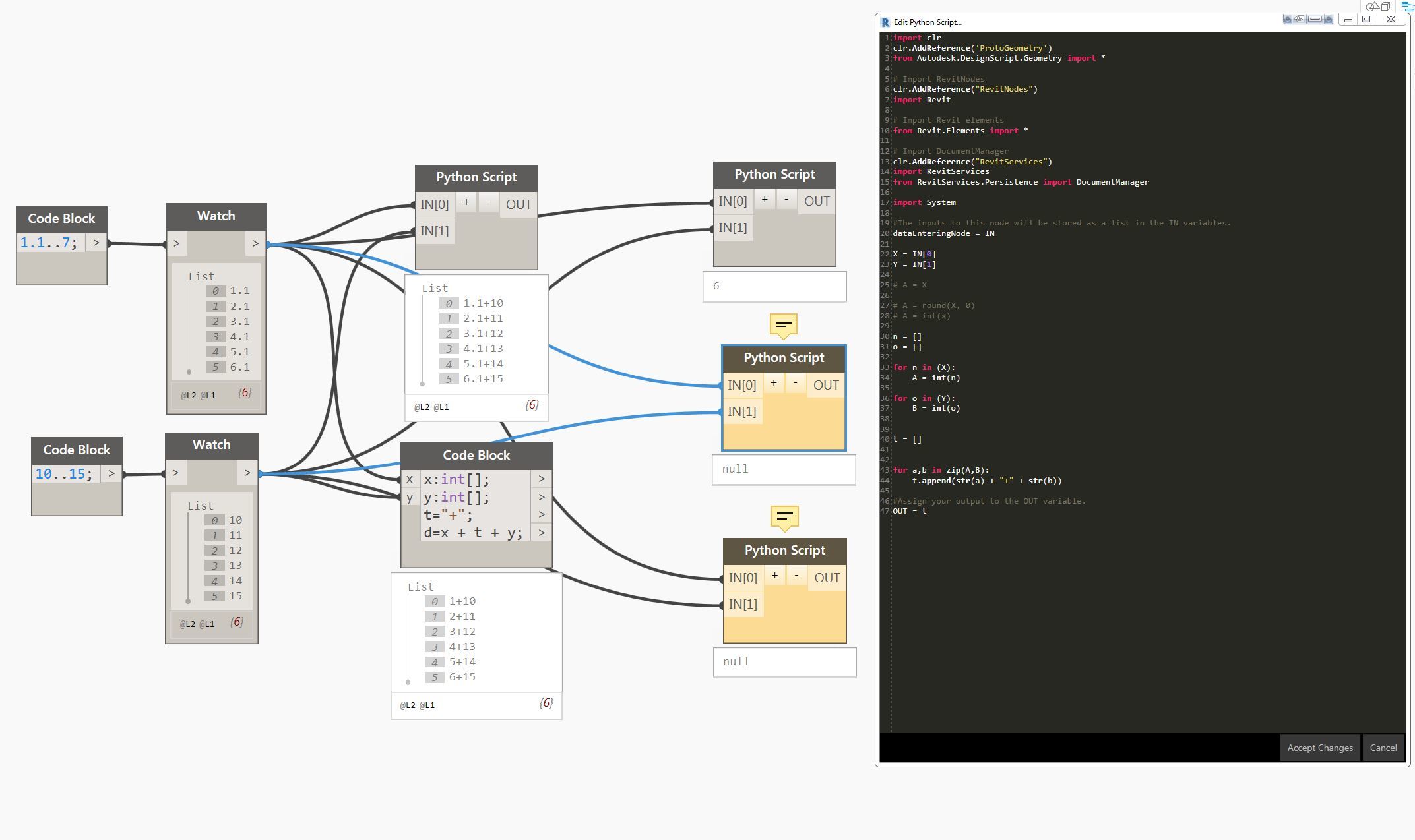The height and width of the screenshot is (840, 1415).
Task: Click output arrow of the 10..15 Code Block
Action: (111, 473)
